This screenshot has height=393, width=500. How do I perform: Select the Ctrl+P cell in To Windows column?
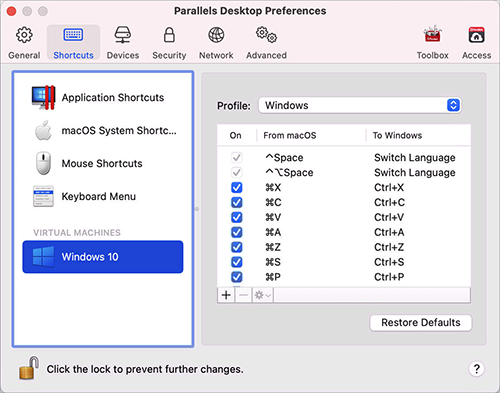point(389,277)
